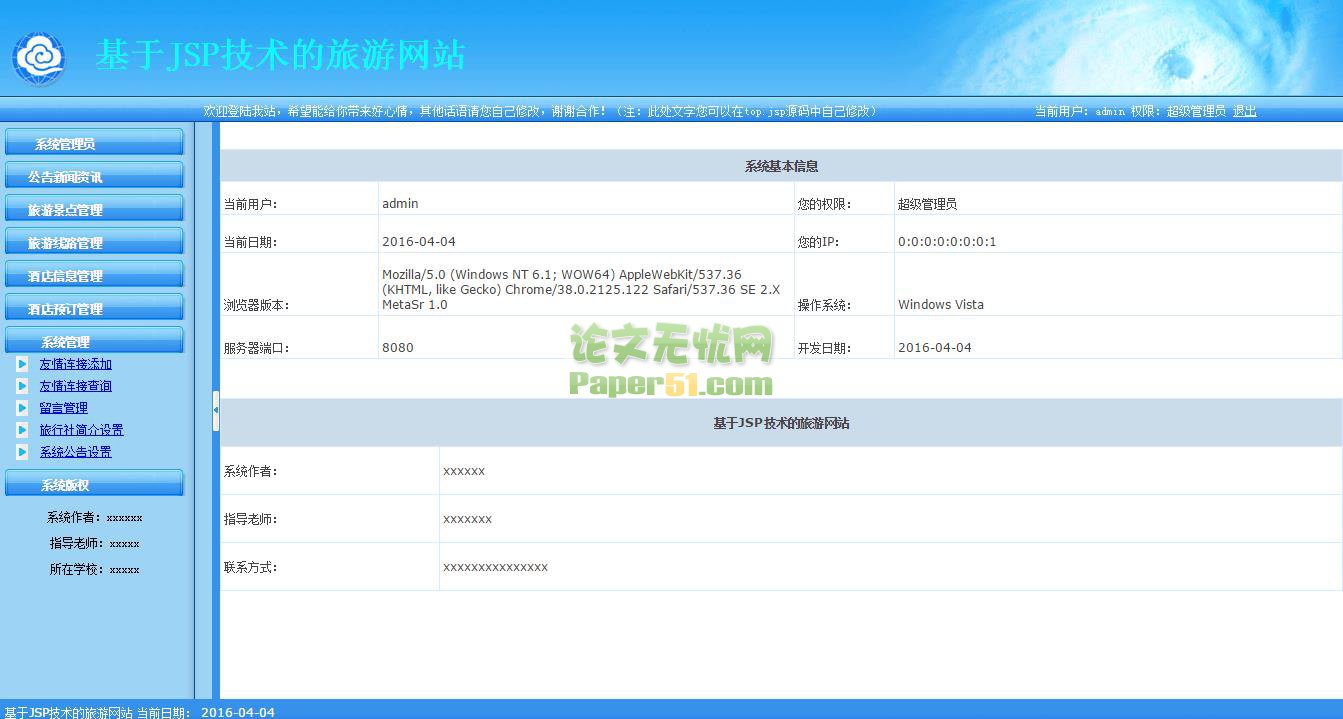Click the cloud logo in the header
The image size is (1343, 719).
pos(38,59)
